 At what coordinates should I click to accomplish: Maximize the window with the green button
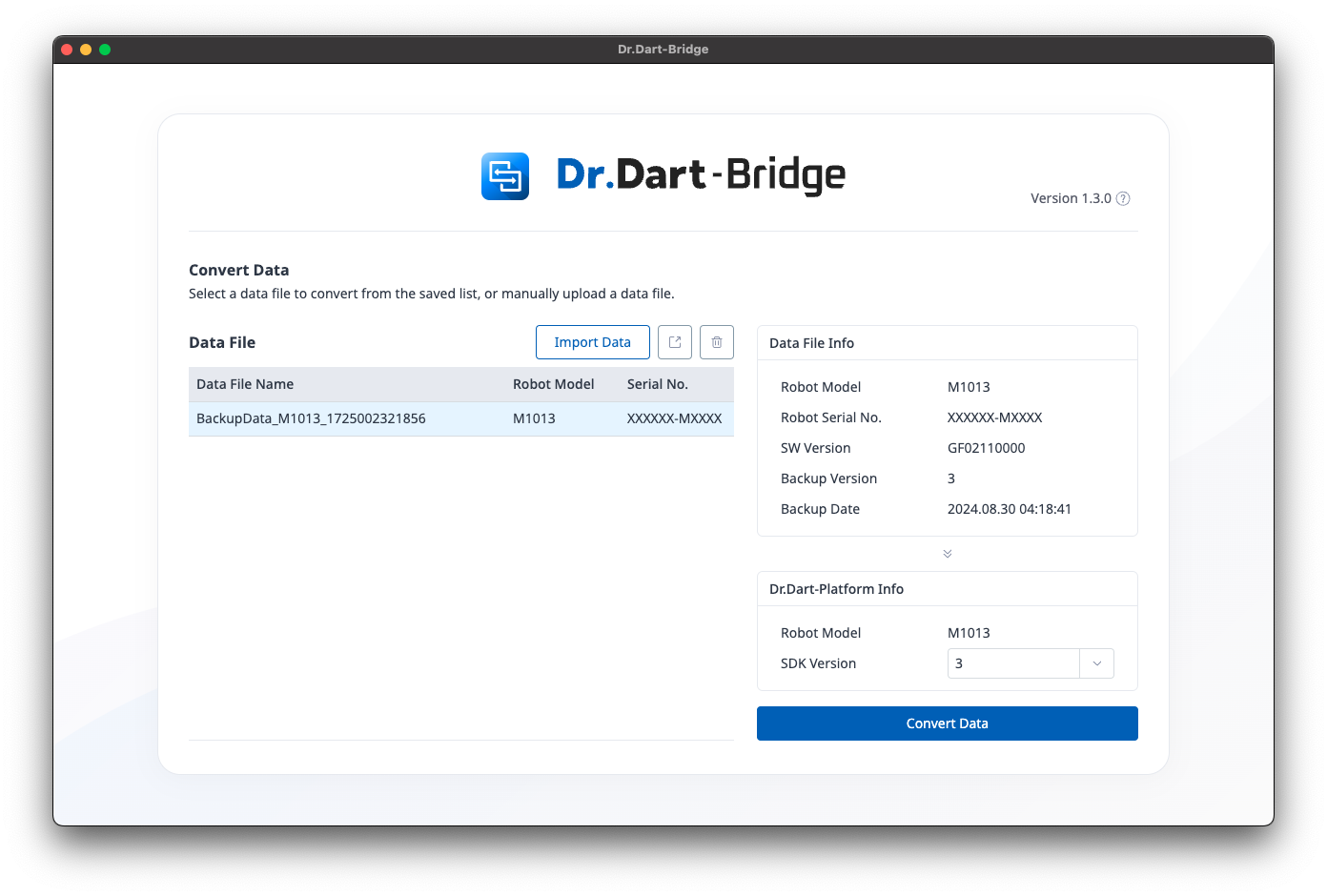coord(105,50)
